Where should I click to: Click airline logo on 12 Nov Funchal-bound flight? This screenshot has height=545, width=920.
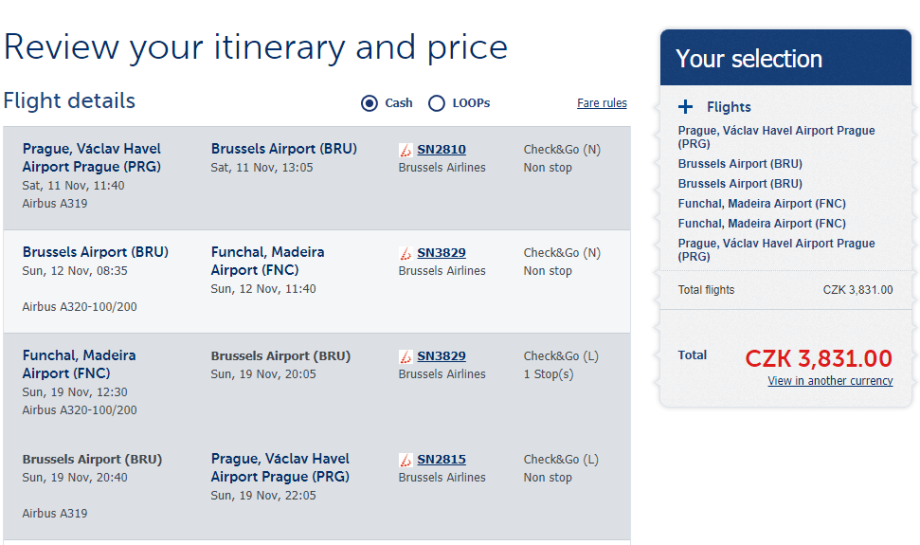405,253
